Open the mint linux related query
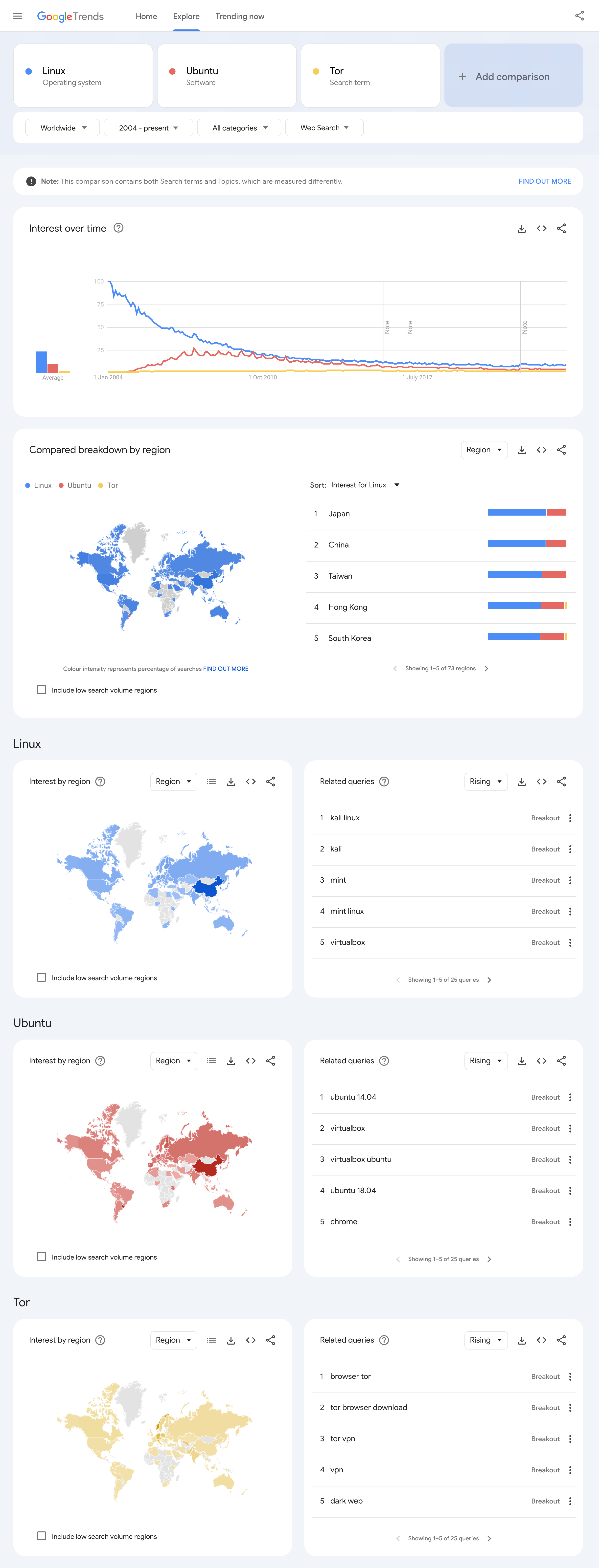The image size is (599, 1568). [347, 911]
